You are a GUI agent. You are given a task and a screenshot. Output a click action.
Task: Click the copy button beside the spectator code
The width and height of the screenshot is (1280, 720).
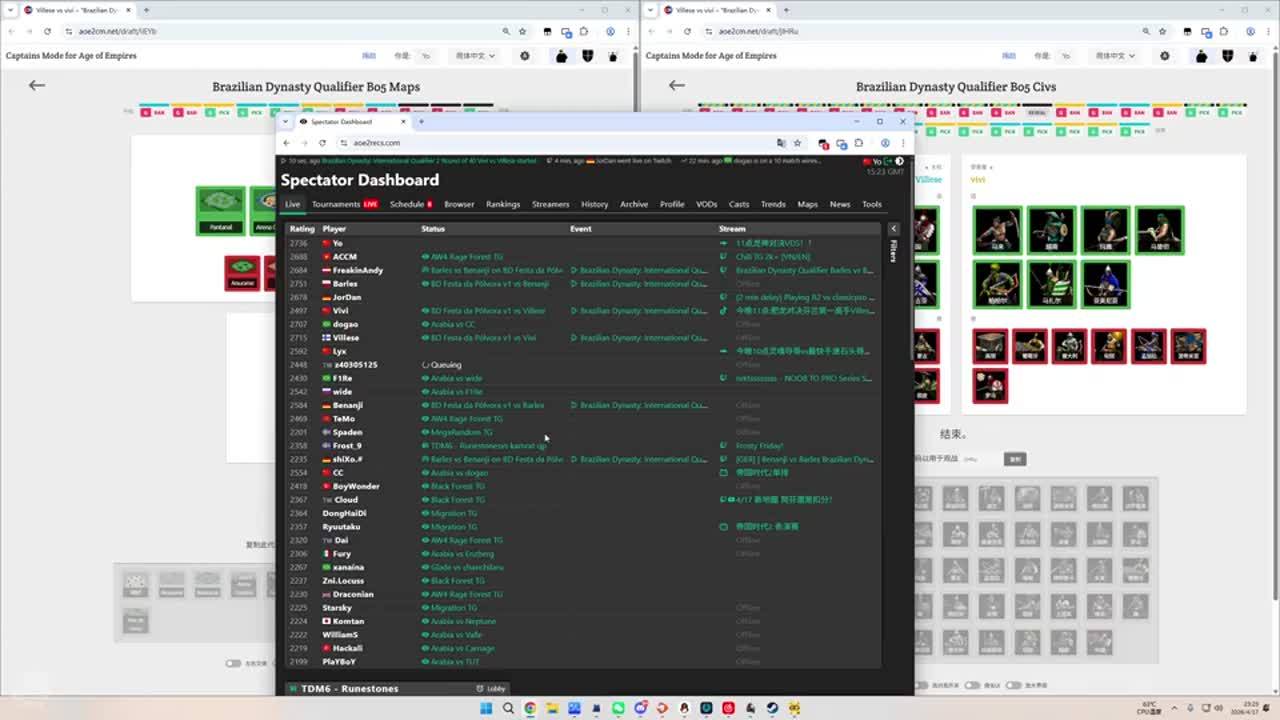click(1015, 459)
